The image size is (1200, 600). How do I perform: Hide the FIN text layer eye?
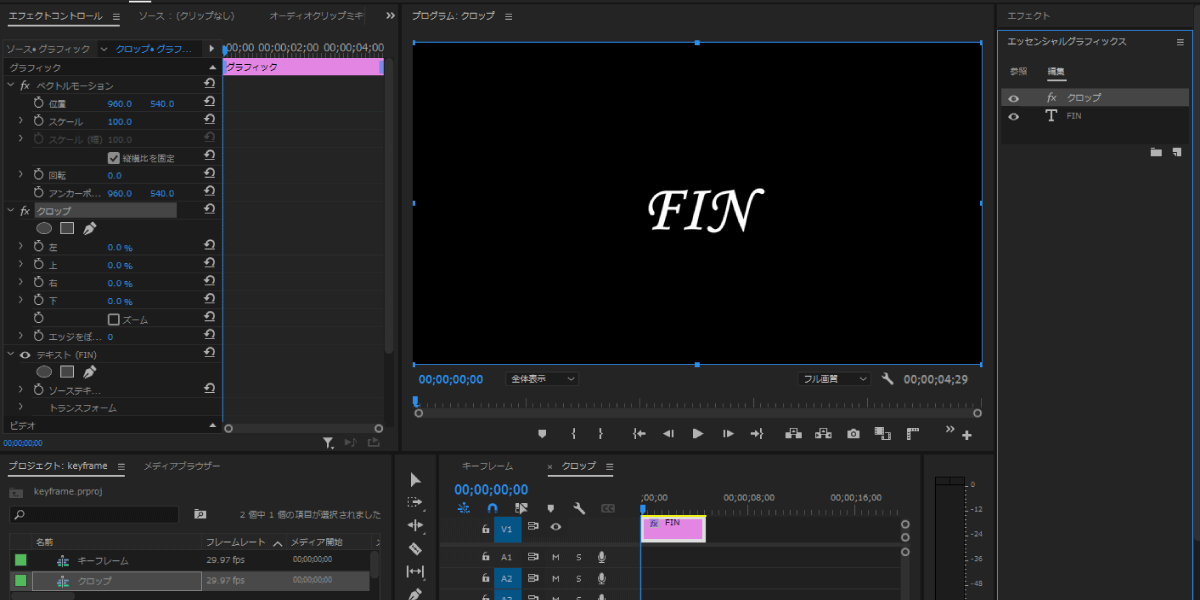point(1014,116)
